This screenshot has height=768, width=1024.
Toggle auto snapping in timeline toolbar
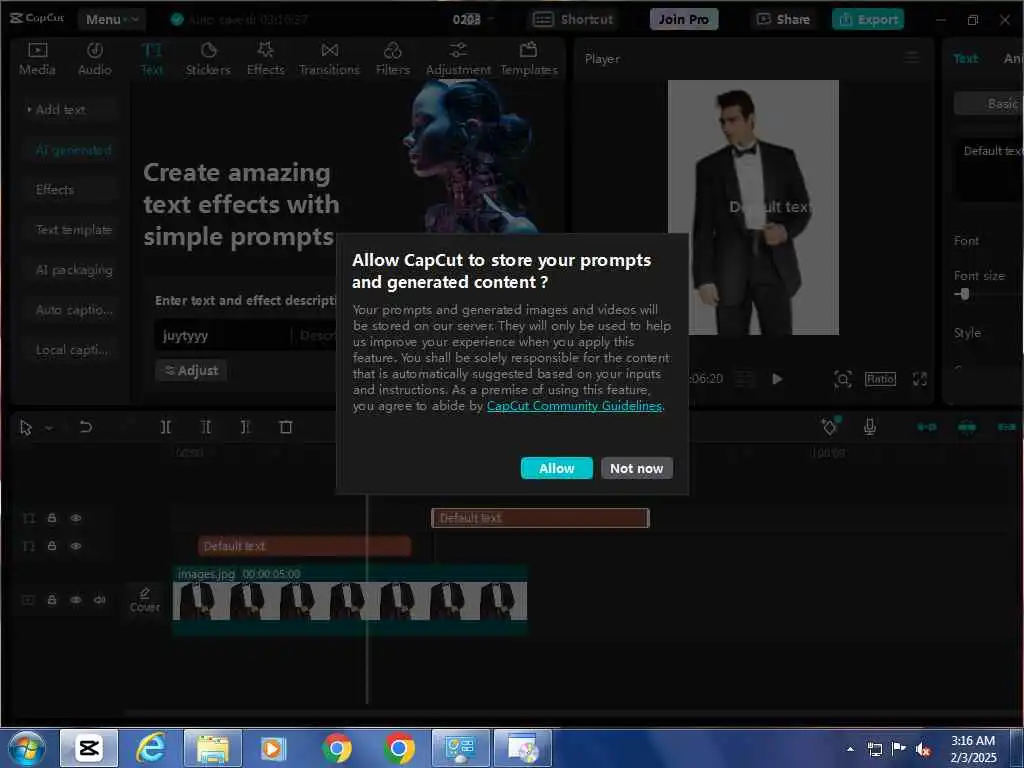point(967,427)
